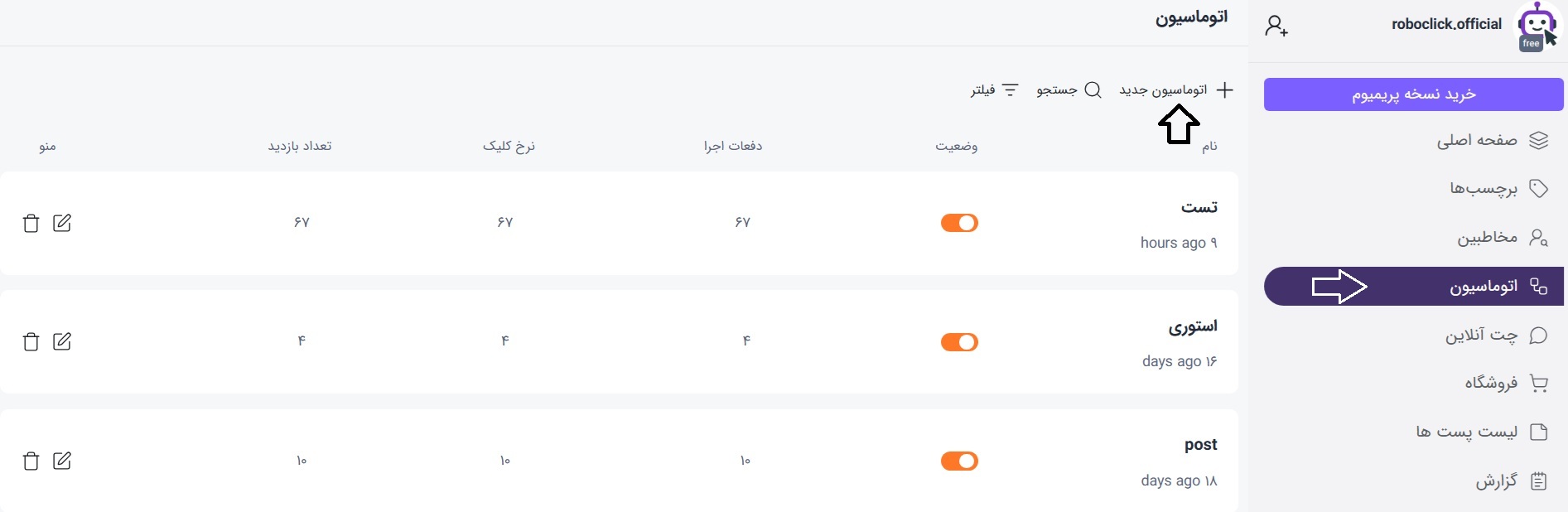The image size is (1568, 512).
Task: Click the roboclick.official profile avatar
Action: click(x=1537, y=26)
